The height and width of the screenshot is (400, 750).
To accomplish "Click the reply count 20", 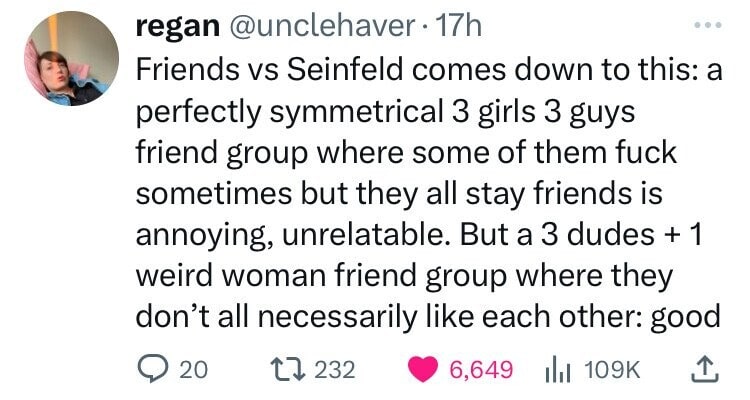I will tap(193, 370).
